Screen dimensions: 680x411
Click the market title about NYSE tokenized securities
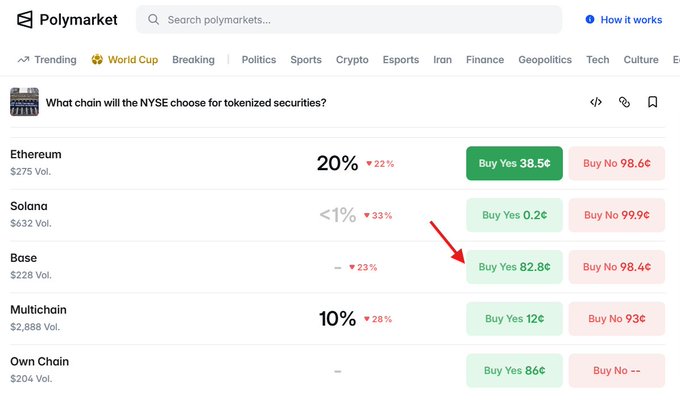click(186, 103)
